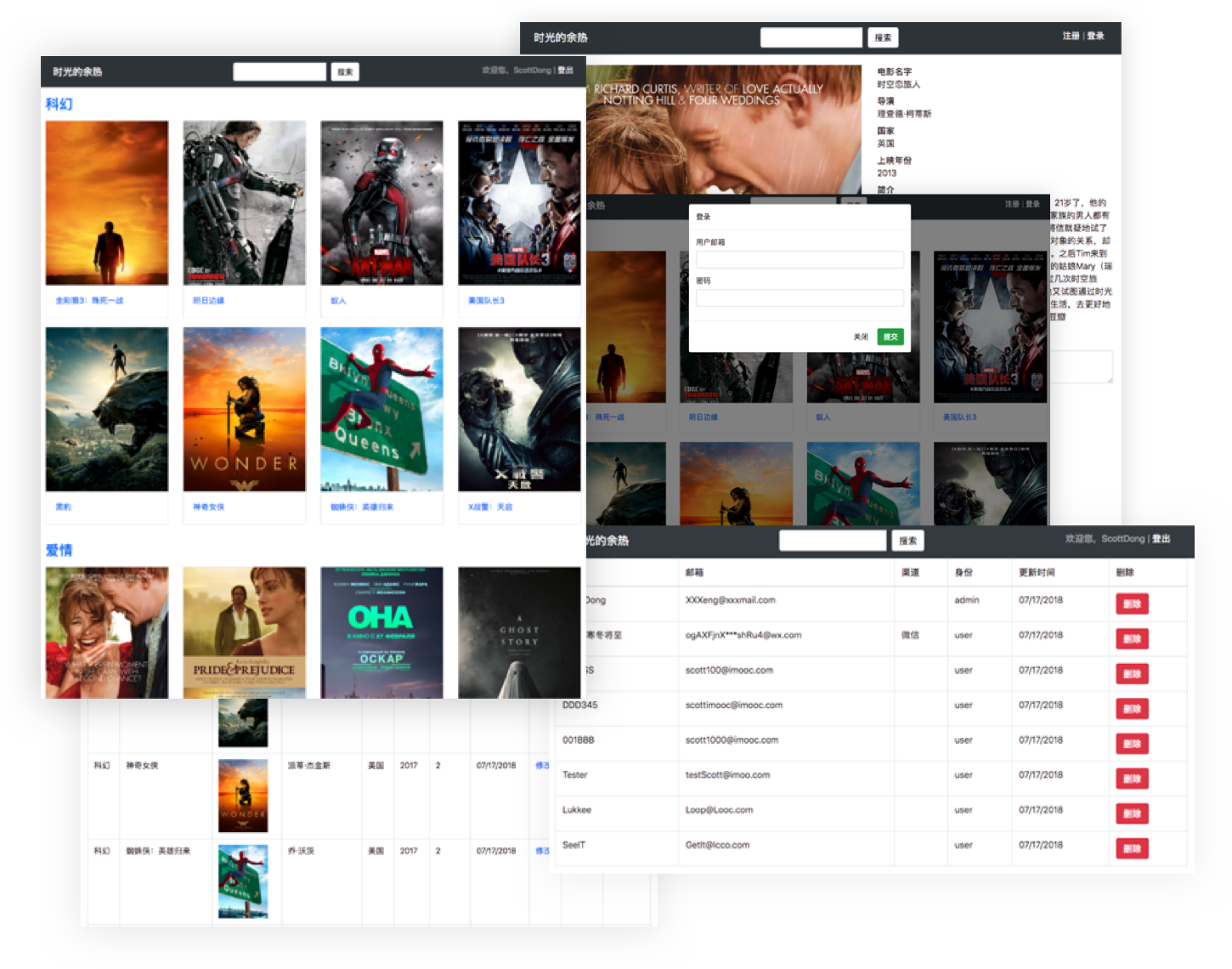The height and width of the screenshot is (969, 1232).
Task: Open the A Ghost Story poster
Action: pos(519,632)
